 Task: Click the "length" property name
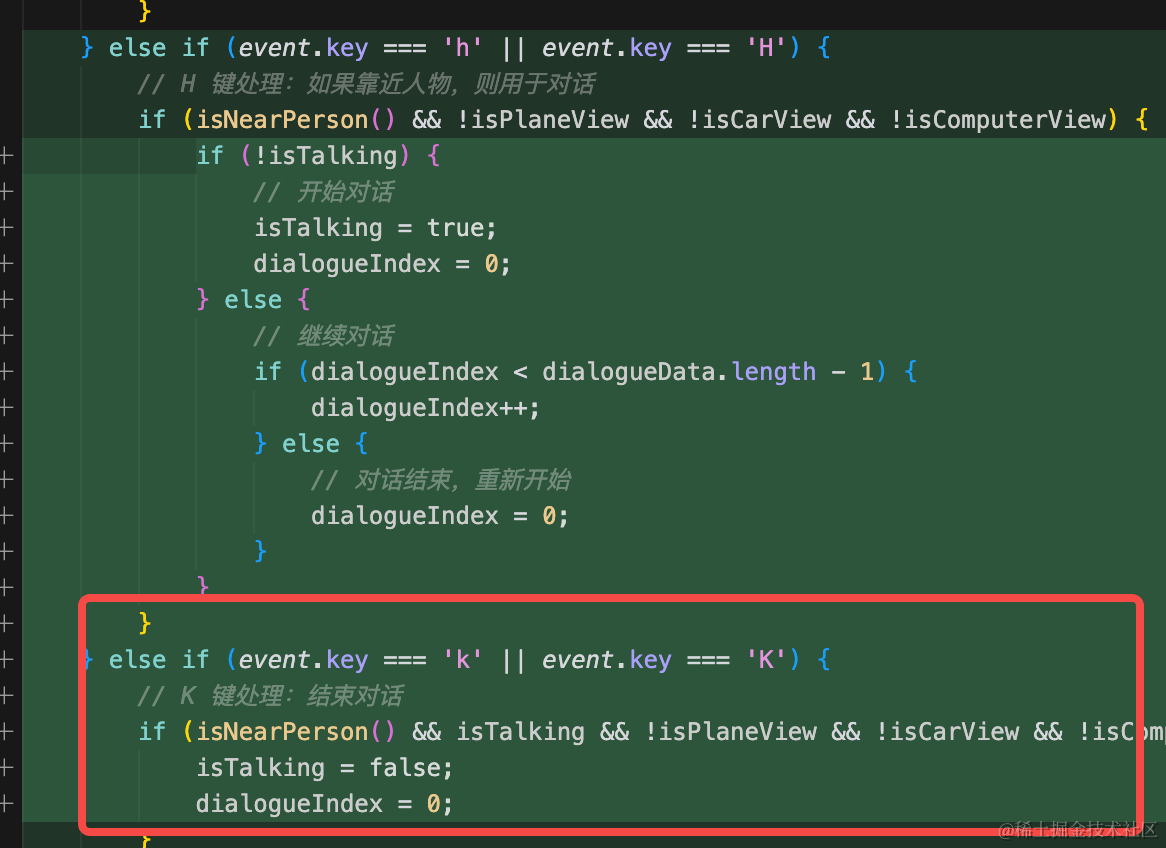point(773,371)
